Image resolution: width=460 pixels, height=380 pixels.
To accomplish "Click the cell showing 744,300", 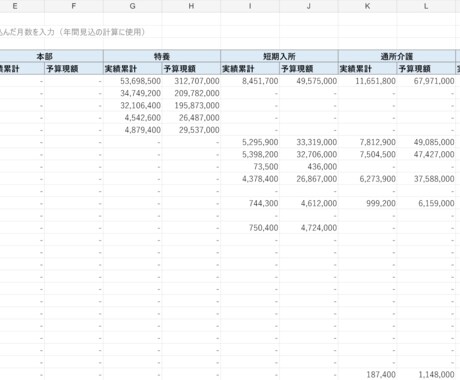I will point(250,203).
